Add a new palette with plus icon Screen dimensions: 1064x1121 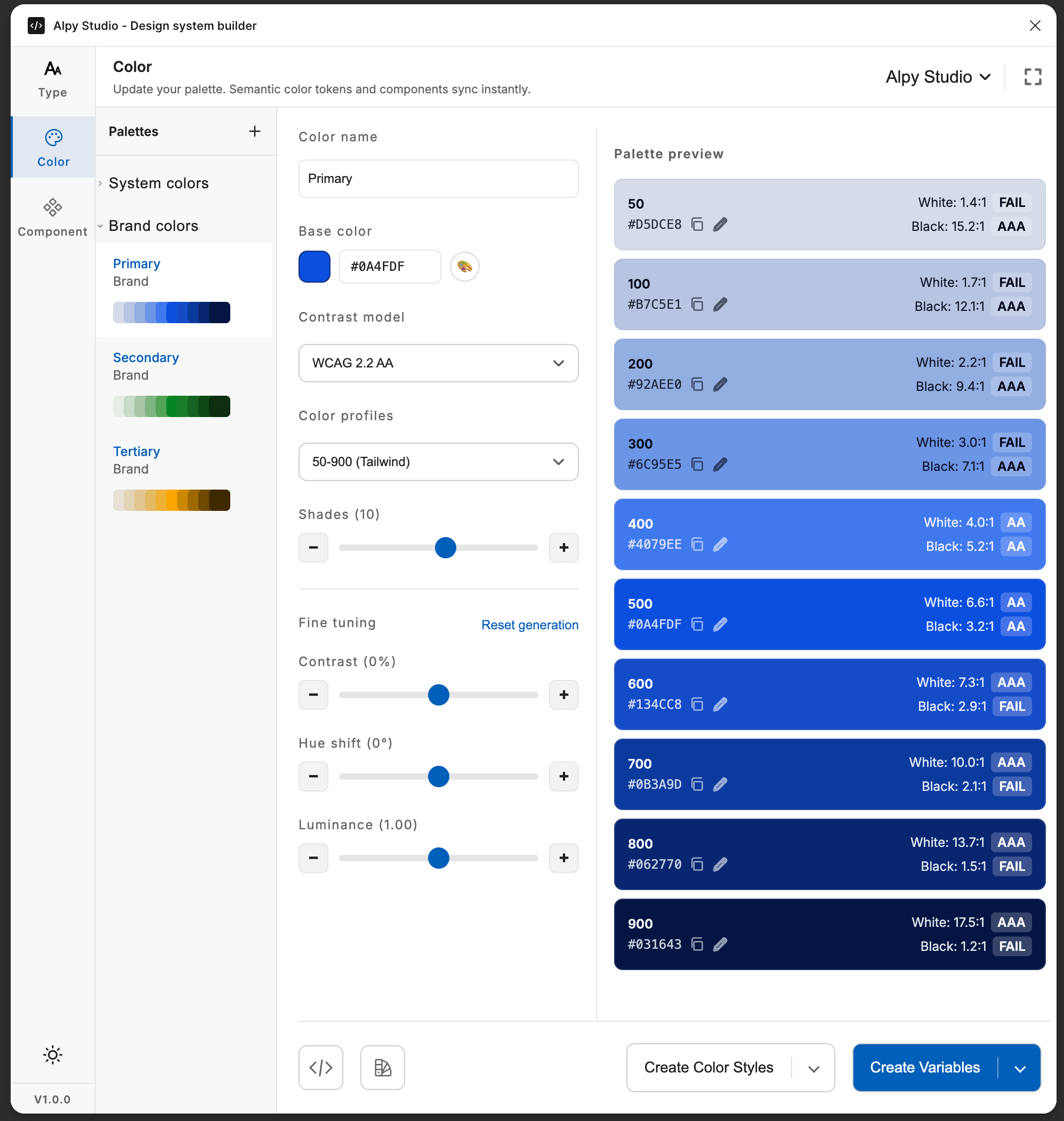[x=255, y=132]
